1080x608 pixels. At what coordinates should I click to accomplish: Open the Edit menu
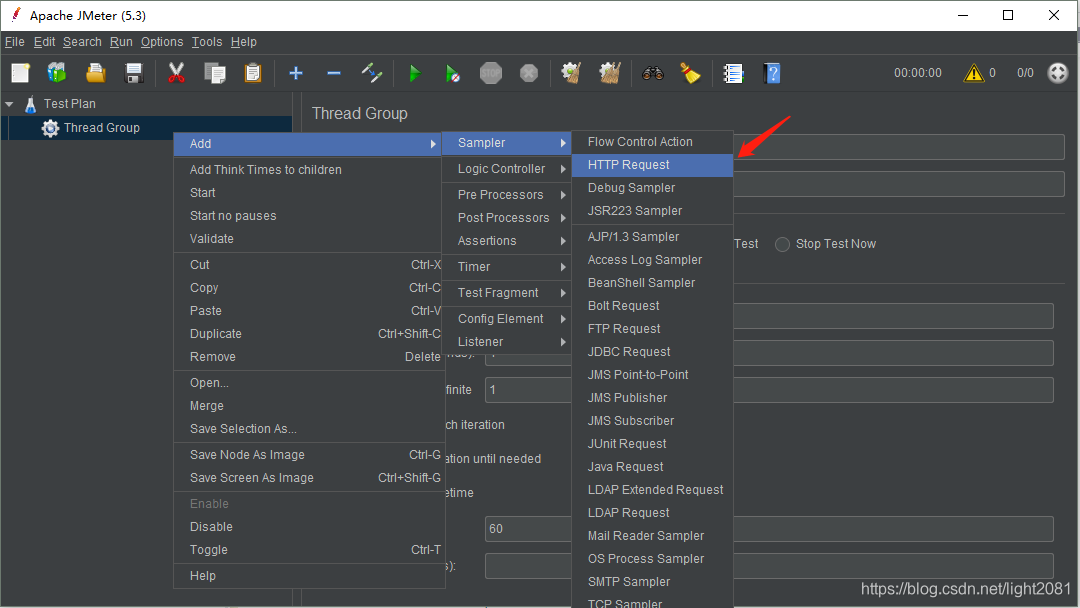pos(44,42)
